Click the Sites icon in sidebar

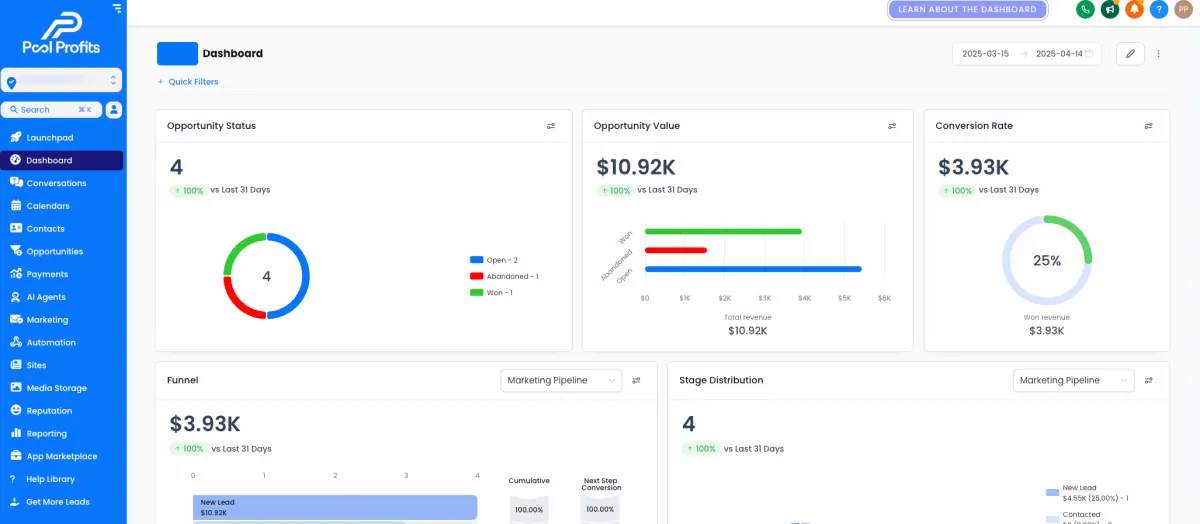click(x=16, y=365)
